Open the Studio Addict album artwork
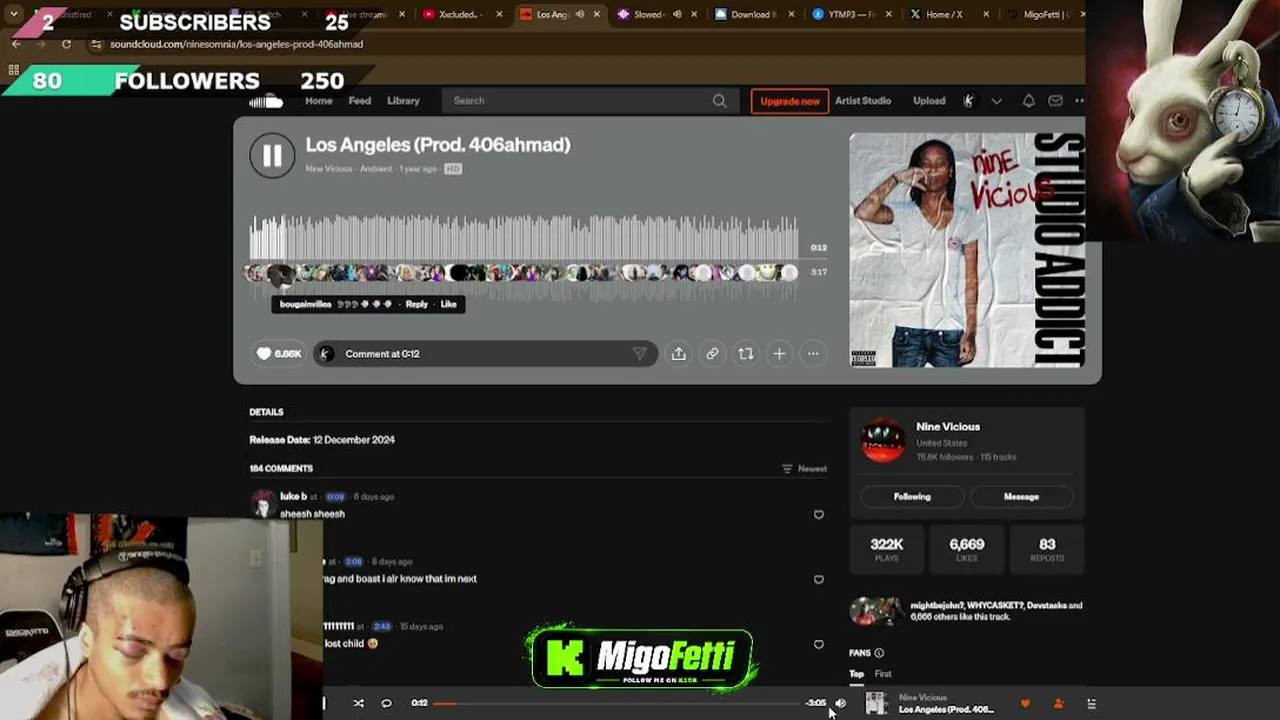The image size is (1280, 720). pos(967,250)
